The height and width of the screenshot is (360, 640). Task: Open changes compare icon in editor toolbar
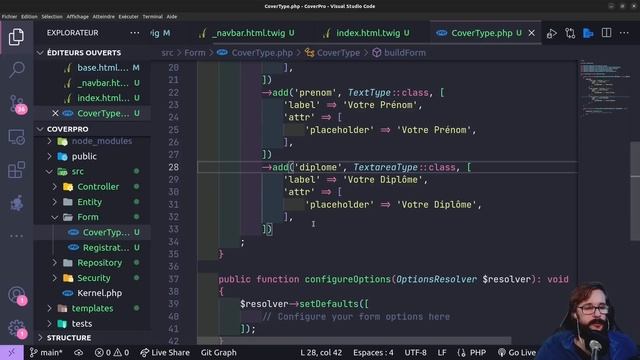click(570, 33)
